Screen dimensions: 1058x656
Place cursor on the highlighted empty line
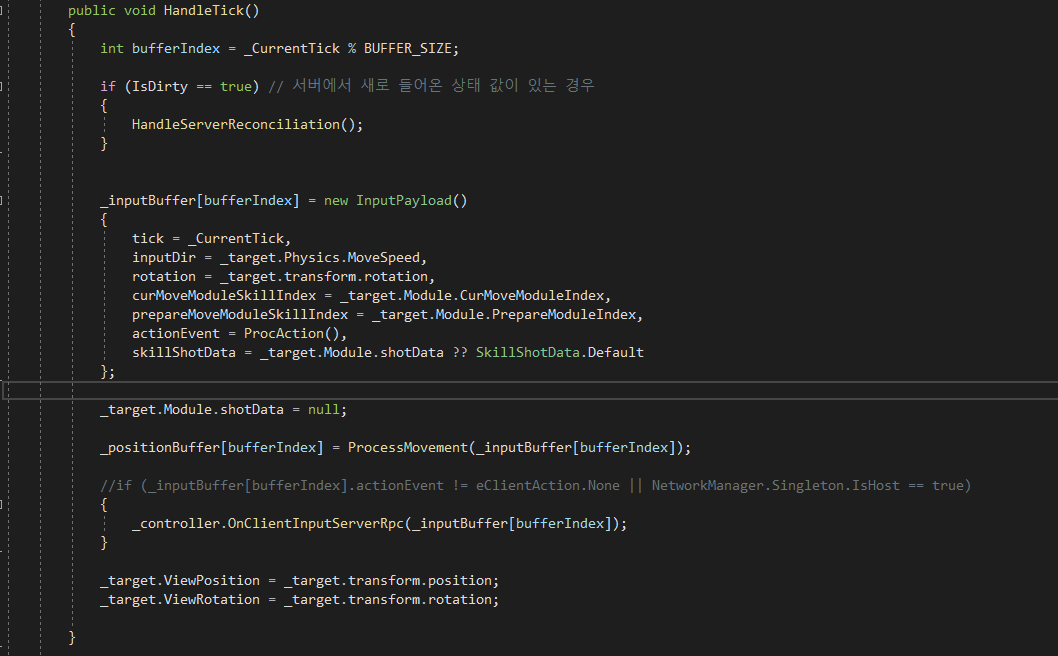(x=500, y=390)
